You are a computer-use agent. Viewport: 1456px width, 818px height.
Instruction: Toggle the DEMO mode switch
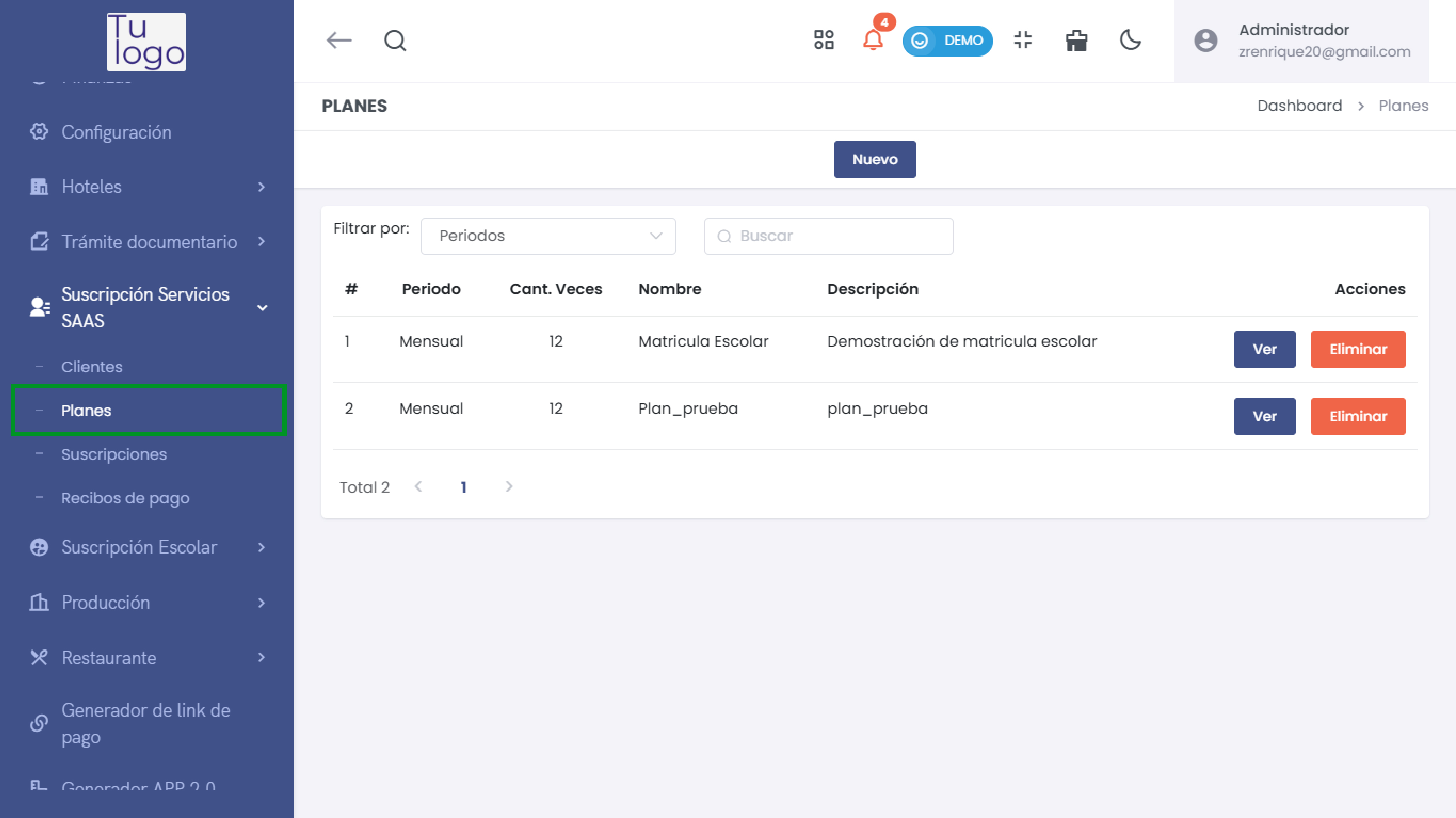click(947, 41)
